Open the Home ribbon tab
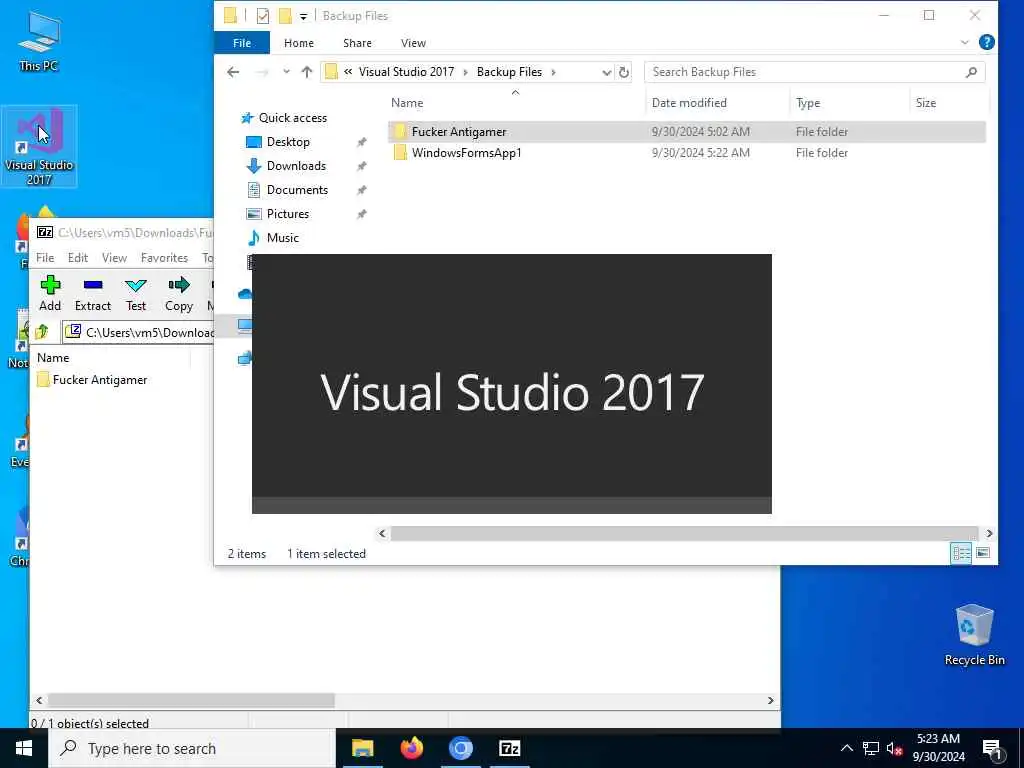The width and height of the screenshot is (1024, 768). [298, 42]
